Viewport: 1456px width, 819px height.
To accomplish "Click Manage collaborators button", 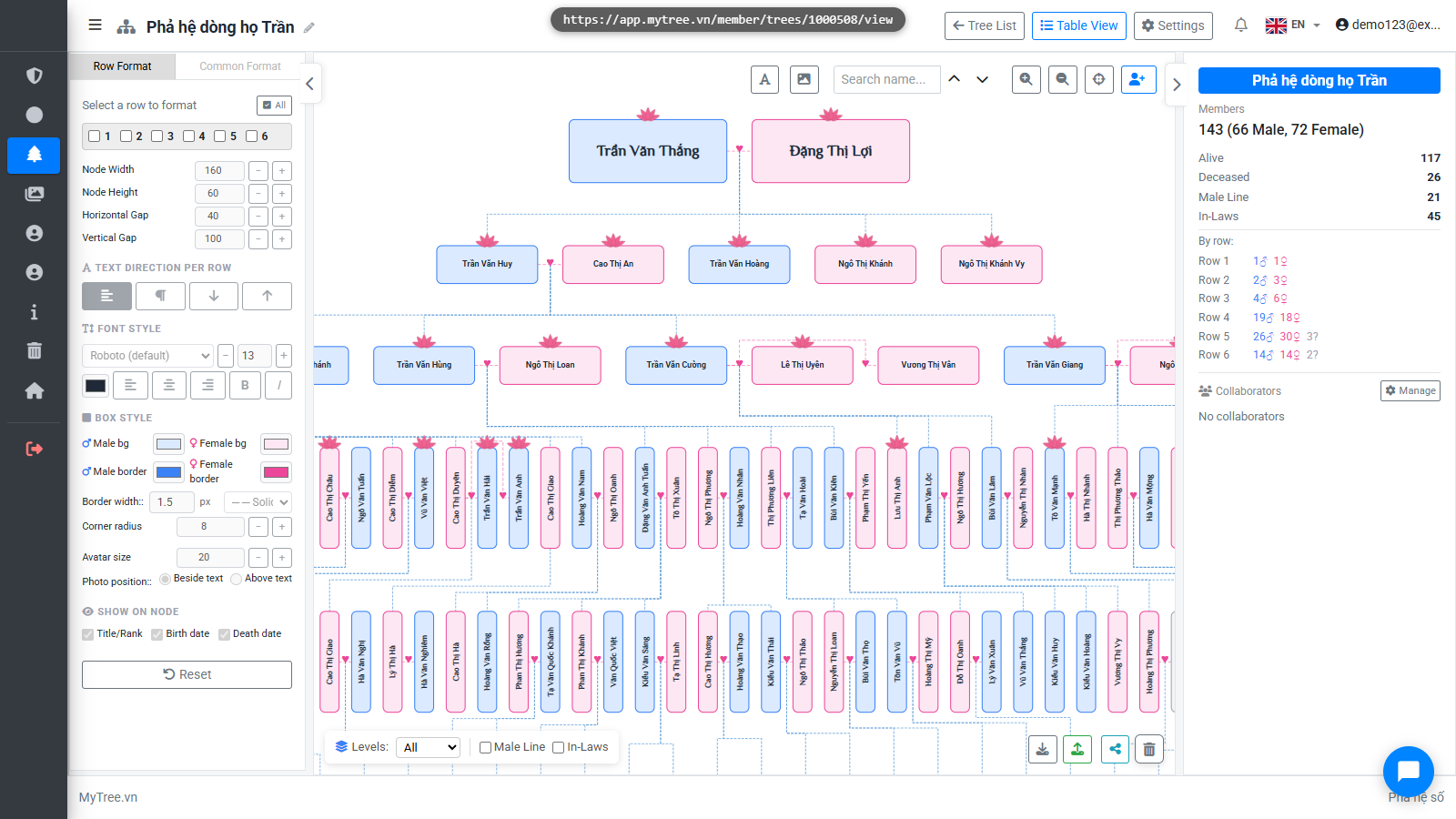I will [x=1410, y=390].
